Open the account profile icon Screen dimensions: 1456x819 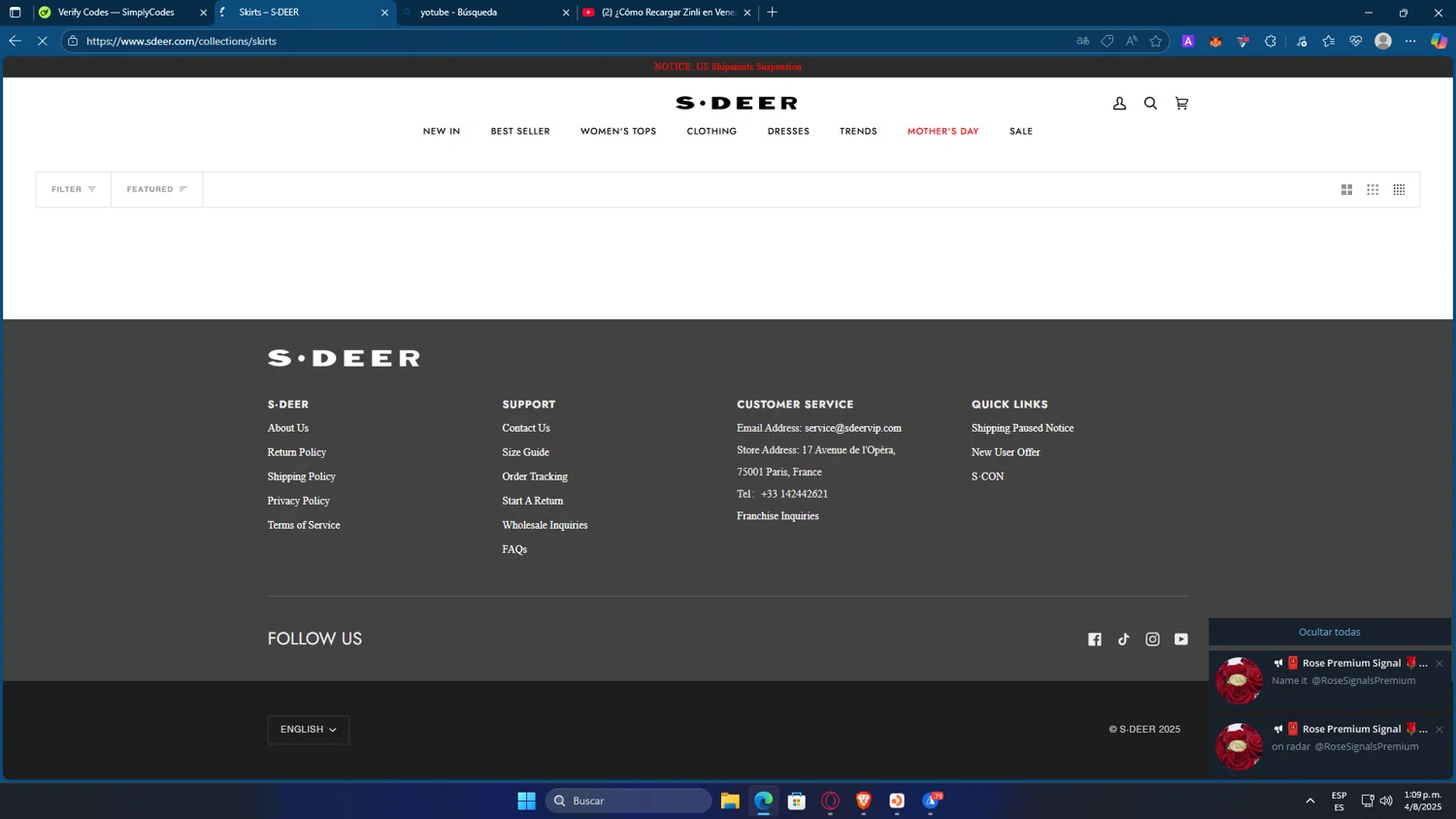[1119, 103]
